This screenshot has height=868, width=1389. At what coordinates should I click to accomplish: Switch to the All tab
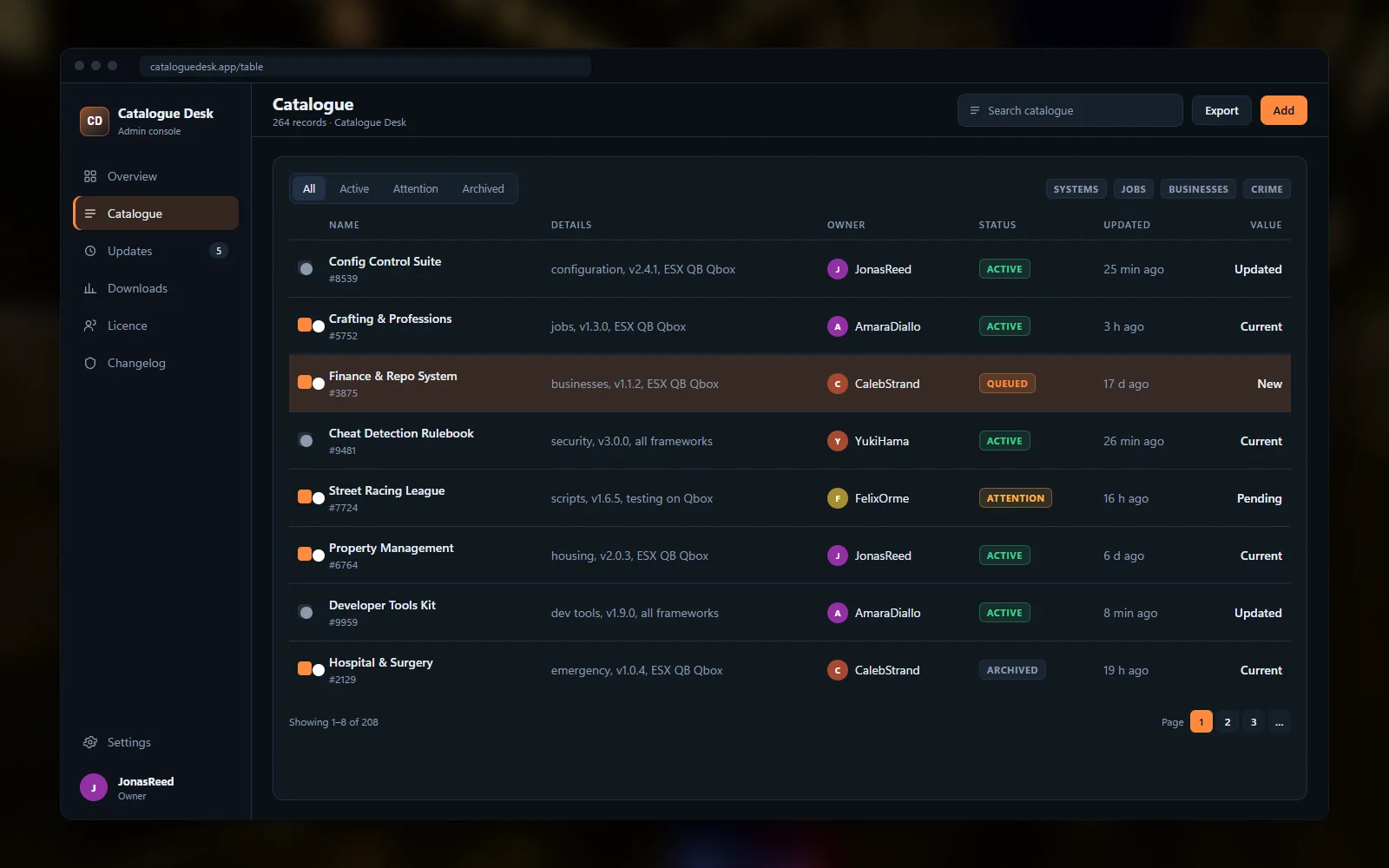[x=309, y=188]
